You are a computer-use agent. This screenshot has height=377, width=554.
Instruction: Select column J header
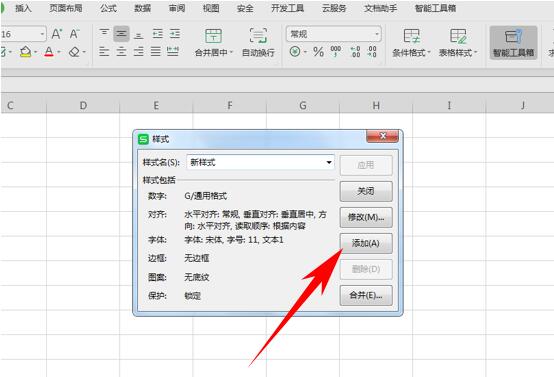click(520, 105)
